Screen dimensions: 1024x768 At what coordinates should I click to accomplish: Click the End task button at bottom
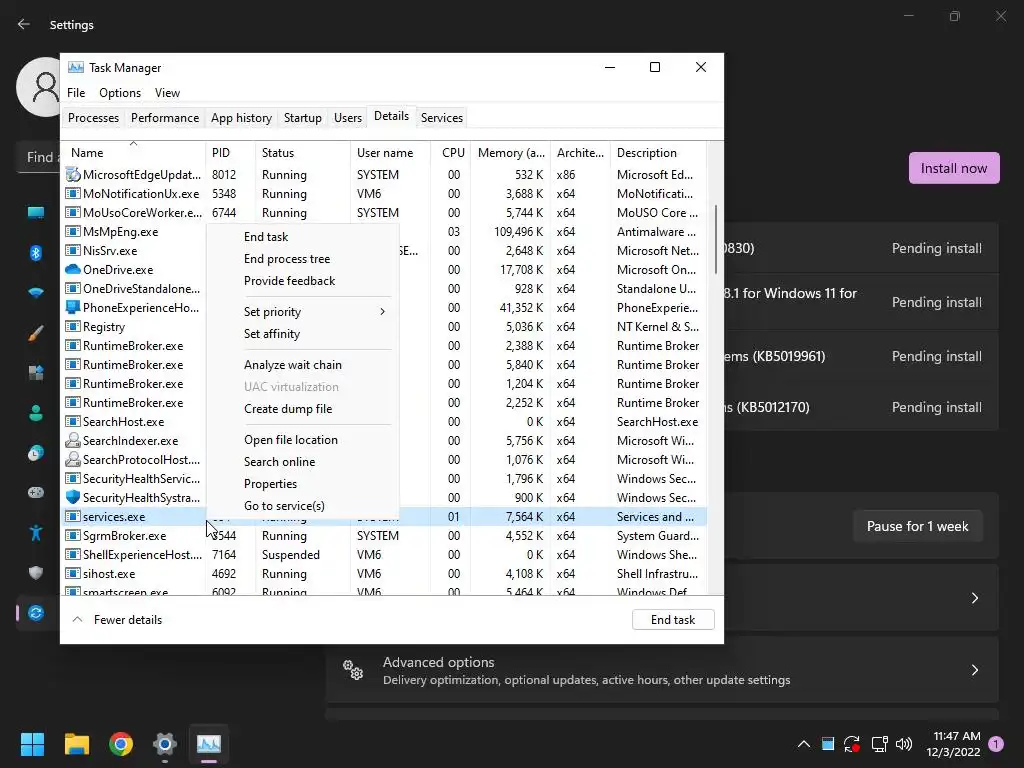pyautogui.click(x=673, y=620)
